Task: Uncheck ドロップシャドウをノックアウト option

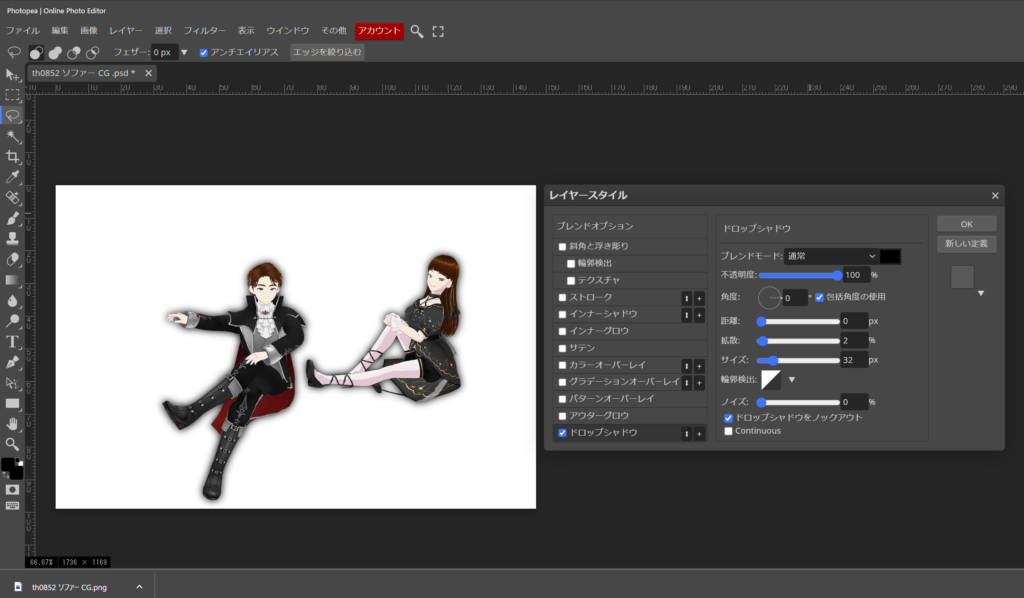Action: [728, 417]
